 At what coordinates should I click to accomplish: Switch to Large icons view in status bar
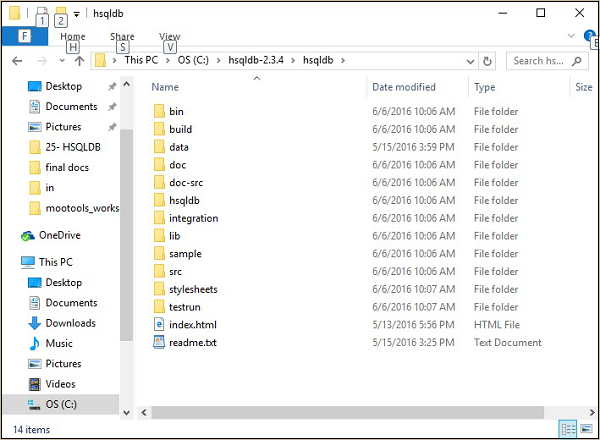[587, 429]
